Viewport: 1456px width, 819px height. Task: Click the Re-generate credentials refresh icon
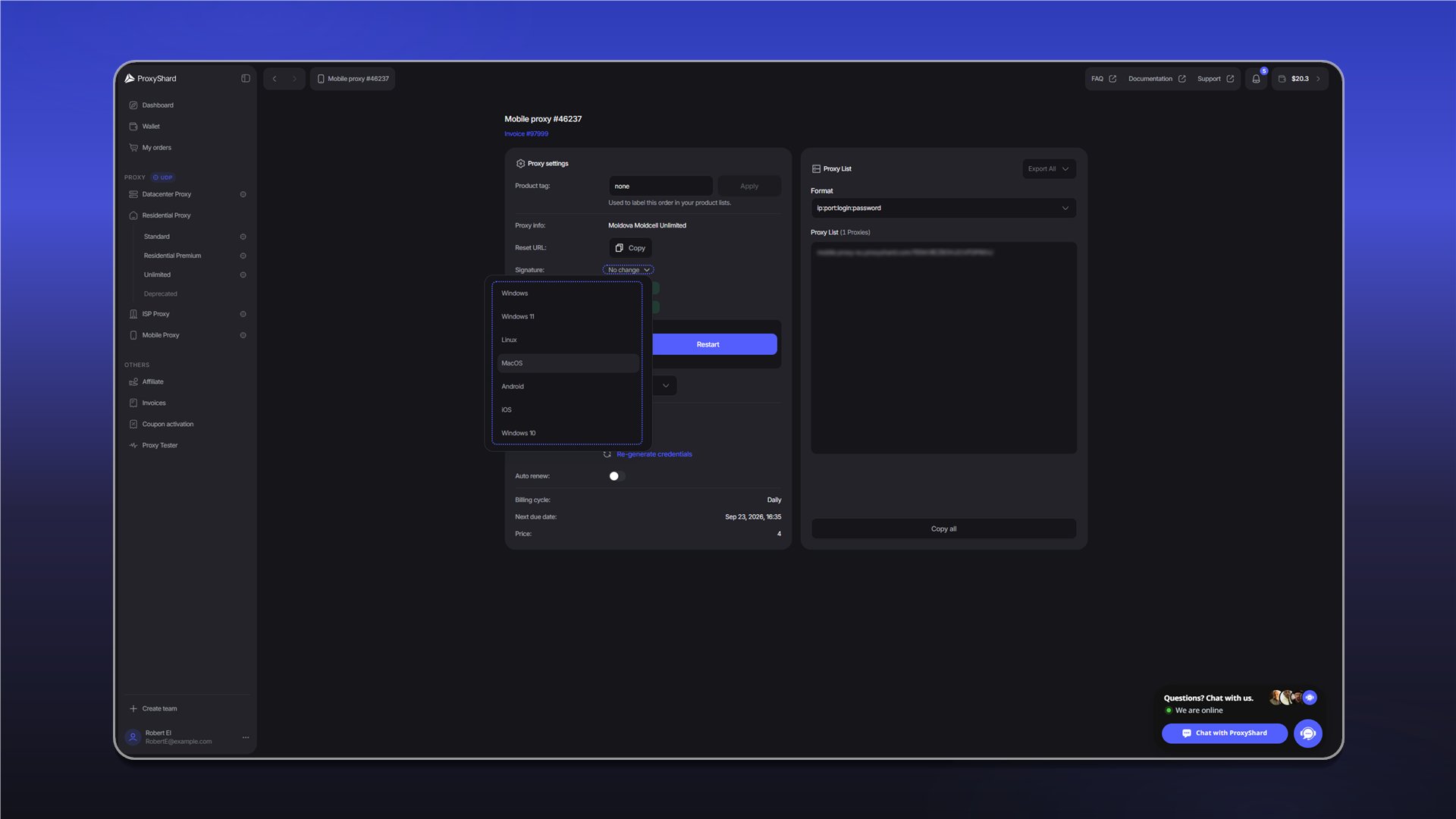(607, 454)
